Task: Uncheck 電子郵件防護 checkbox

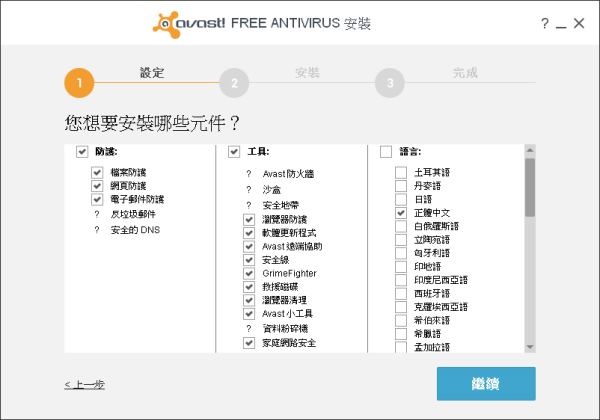Action: [x=97, y=199]
